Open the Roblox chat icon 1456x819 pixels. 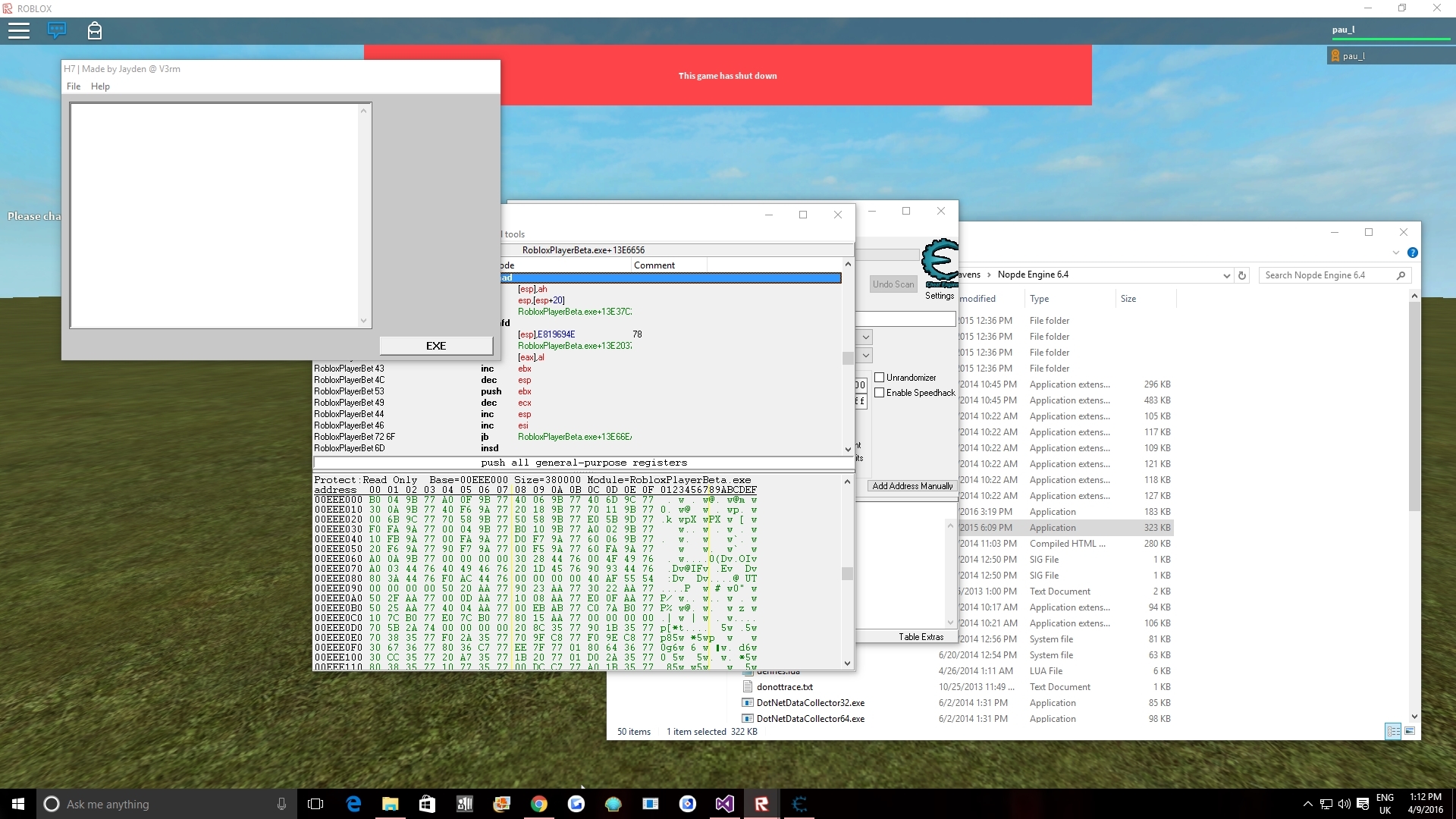coord(57,30)
